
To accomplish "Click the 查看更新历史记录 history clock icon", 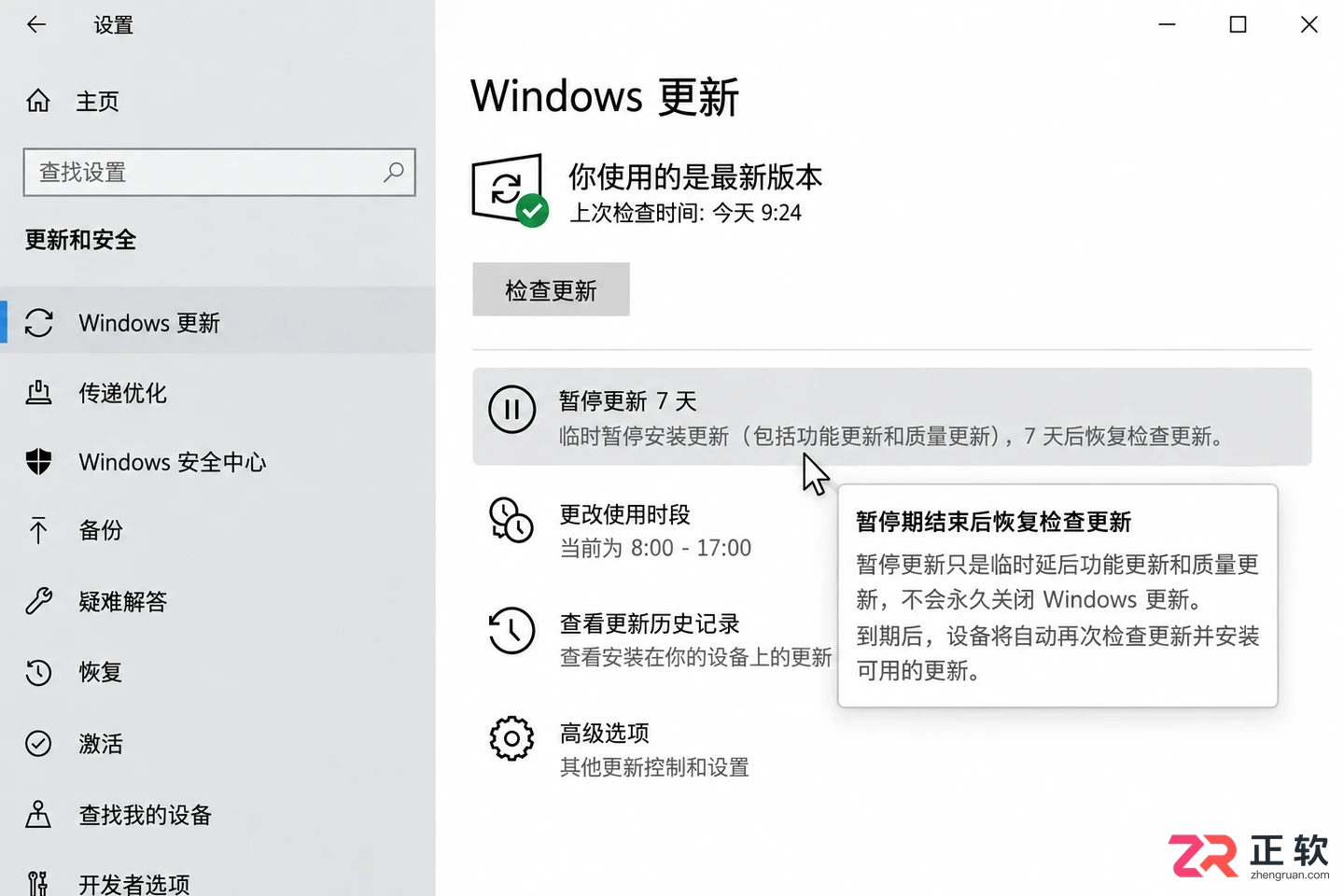I will [x=511, y=630].
